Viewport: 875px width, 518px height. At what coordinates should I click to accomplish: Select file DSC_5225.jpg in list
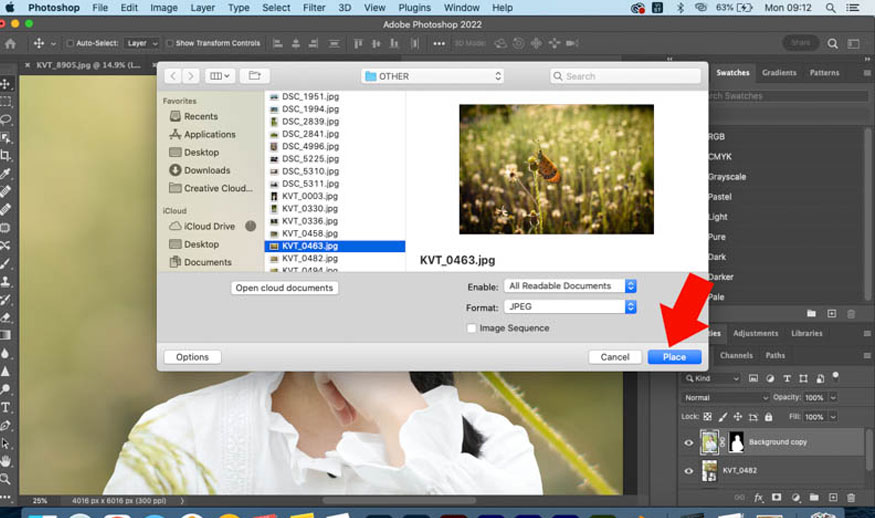335,159
